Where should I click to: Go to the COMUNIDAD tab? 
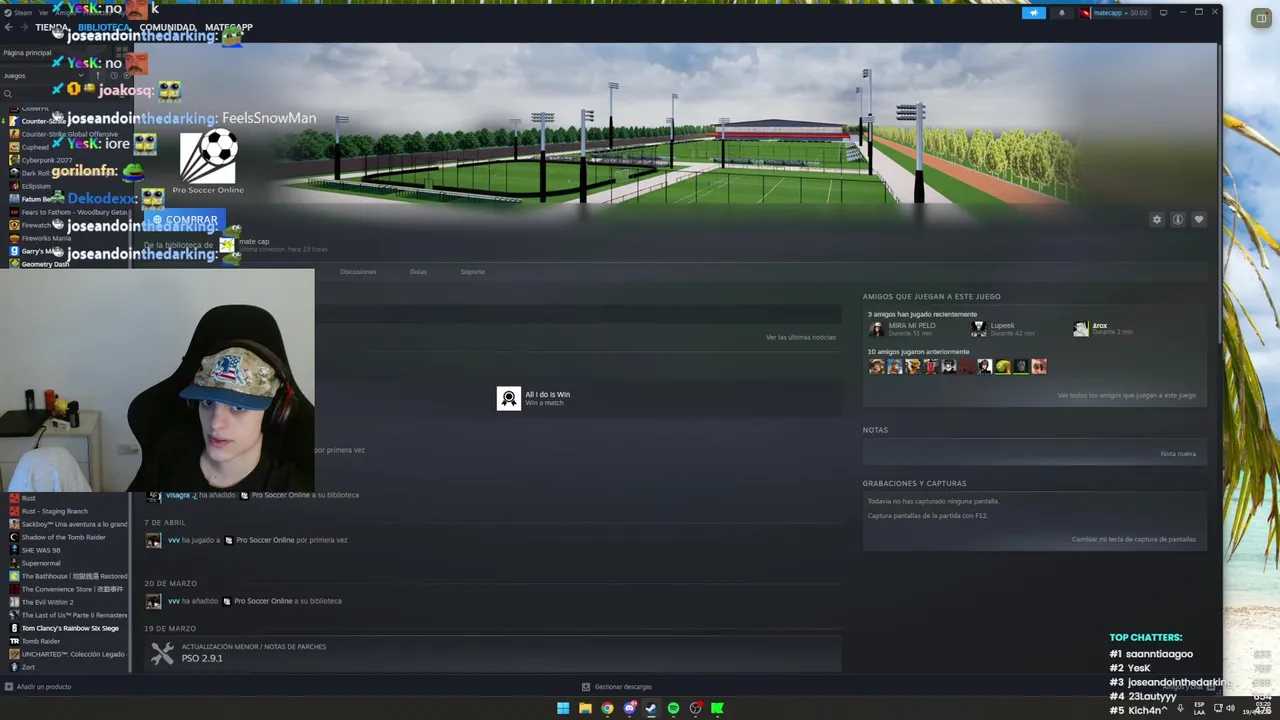(x=167, y=27)
